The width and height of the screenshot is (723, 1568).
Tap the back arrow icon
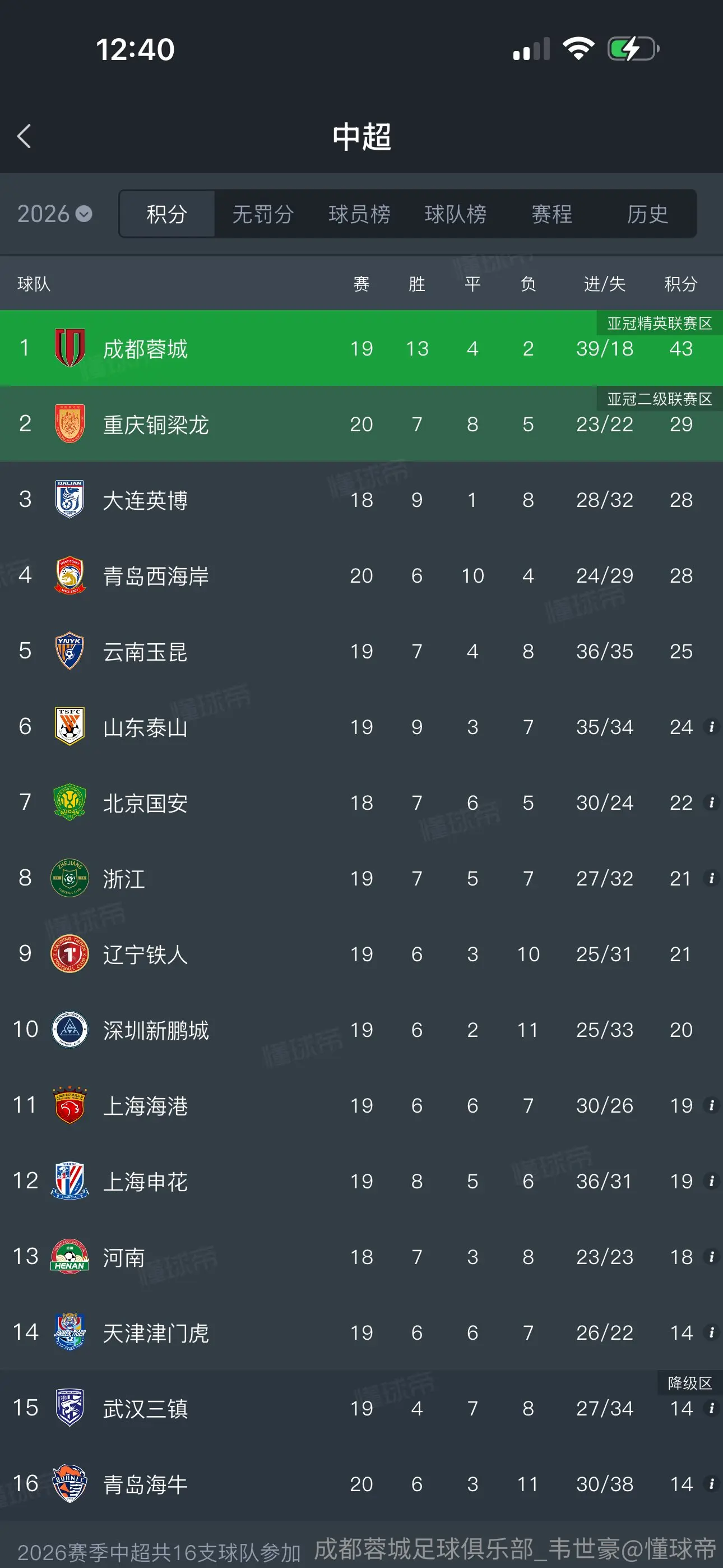(24, 136)
